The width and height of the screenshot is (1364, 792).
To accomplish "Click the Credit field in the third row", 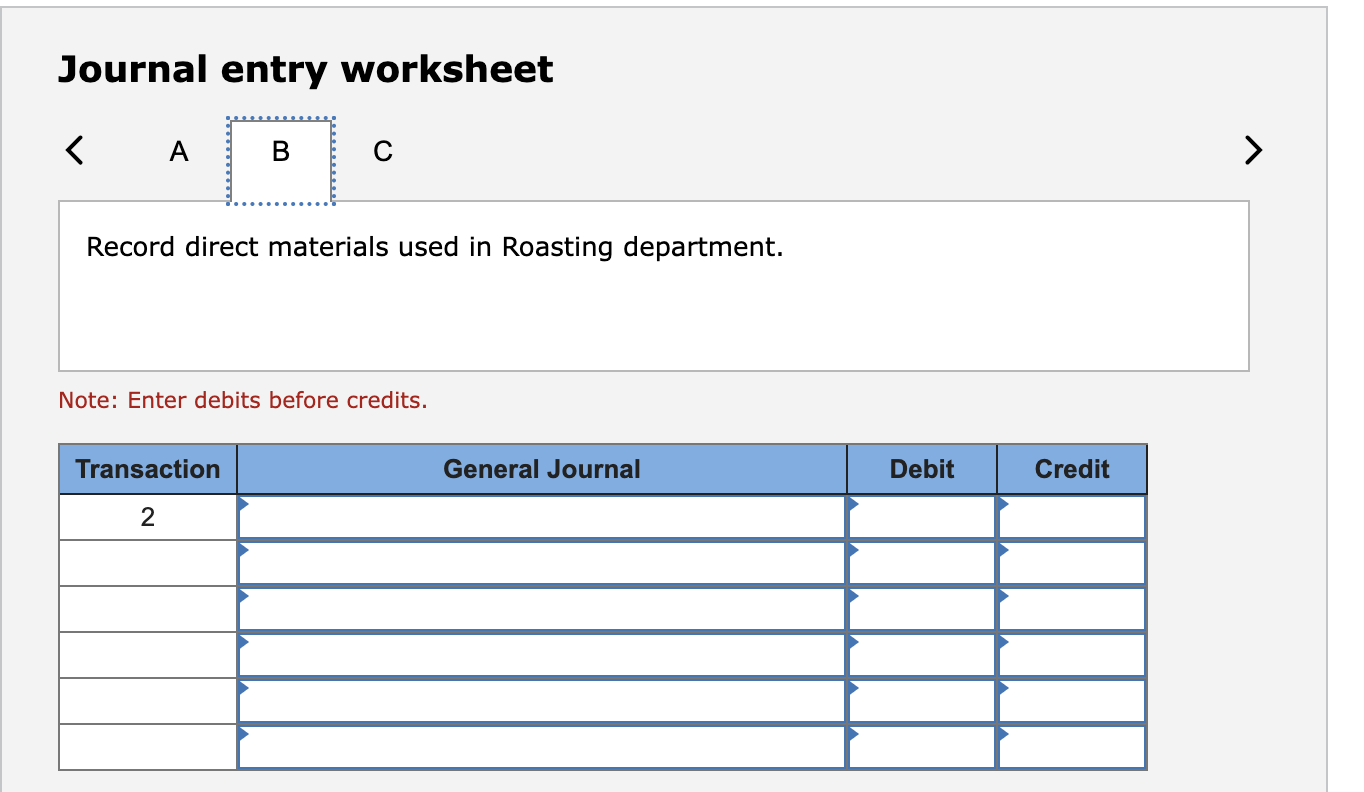I will click(x=1070, y=608).
